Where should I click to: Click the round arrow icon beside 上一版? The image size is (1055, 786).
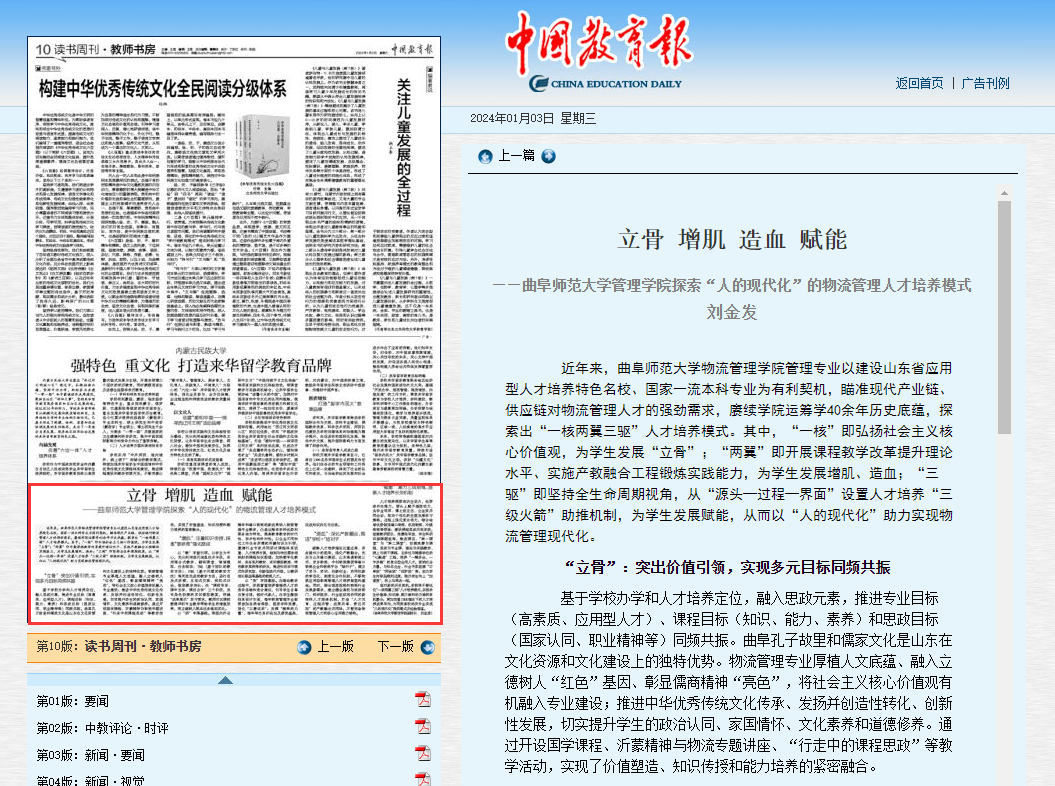(x=305, y=647)
